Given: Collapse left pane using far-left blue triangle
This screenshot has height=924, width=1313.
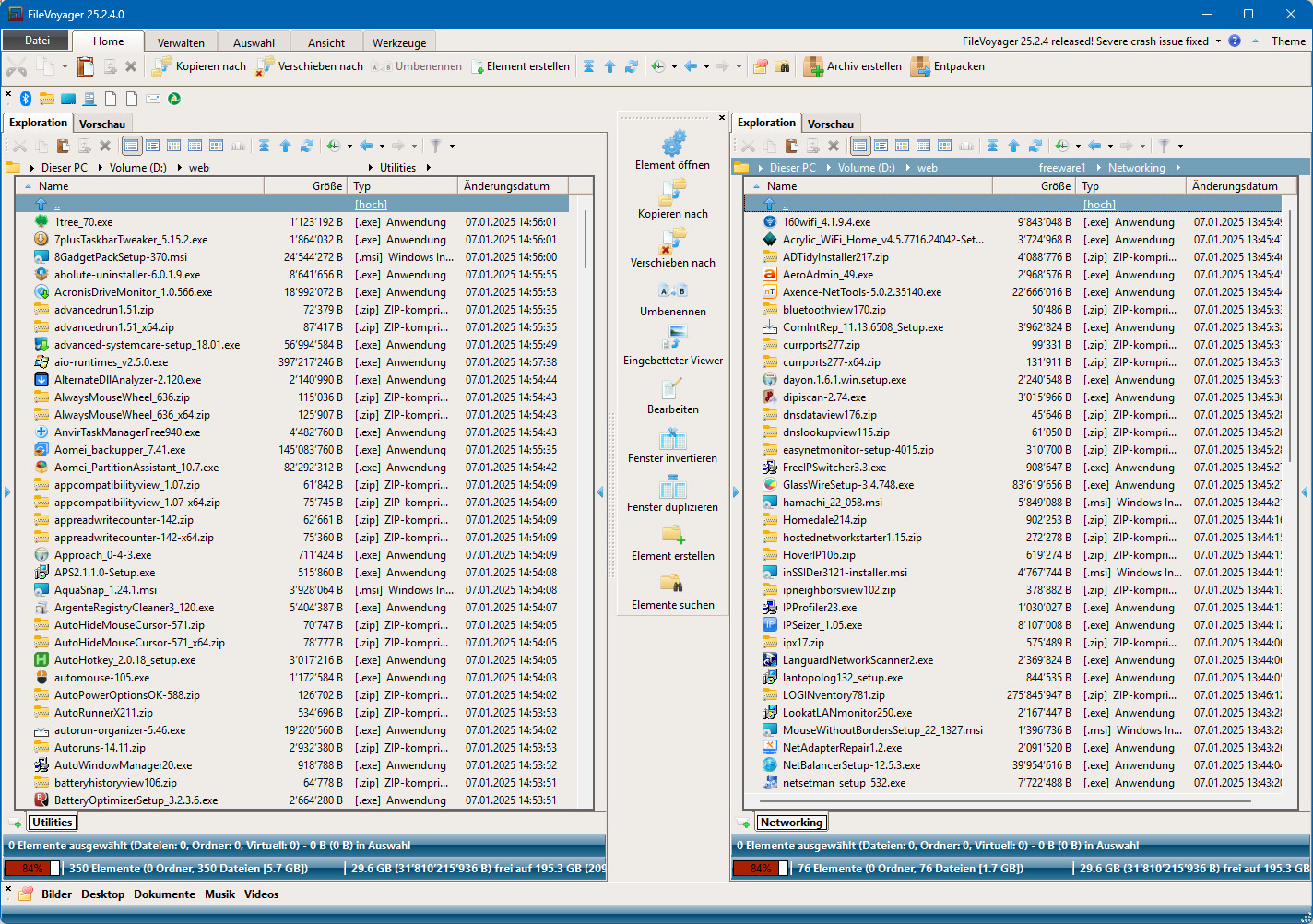Looking at the screenshot, I should (x=7, y=492).
